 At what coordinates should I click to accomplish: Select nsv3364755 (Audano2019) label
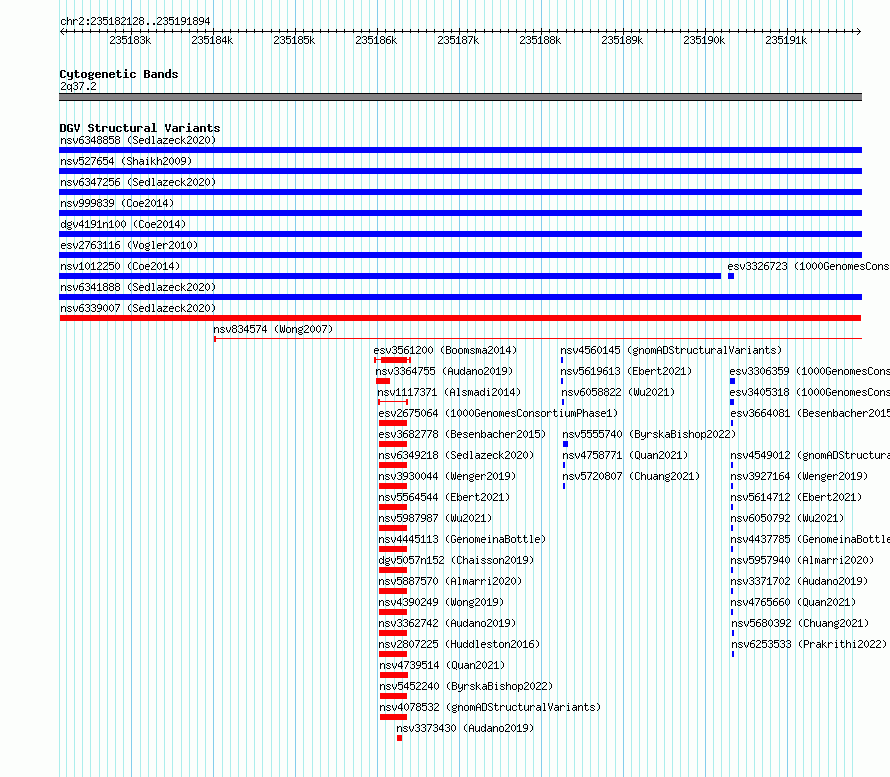click(x=444, y=371)
